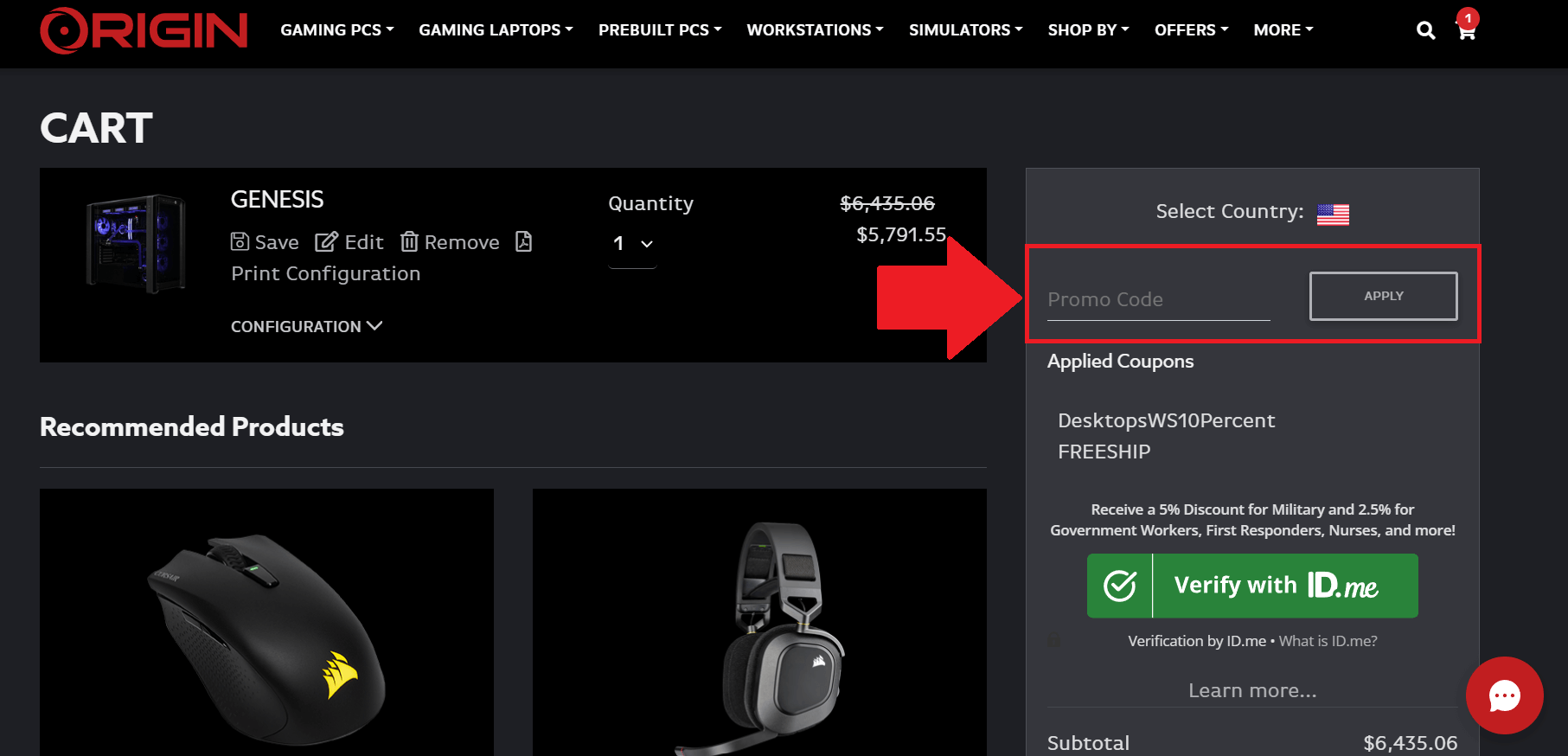This screenshot has height=756, width=1568.
Task: Click the Remove trash can icon
Action: tap(409, 242)
